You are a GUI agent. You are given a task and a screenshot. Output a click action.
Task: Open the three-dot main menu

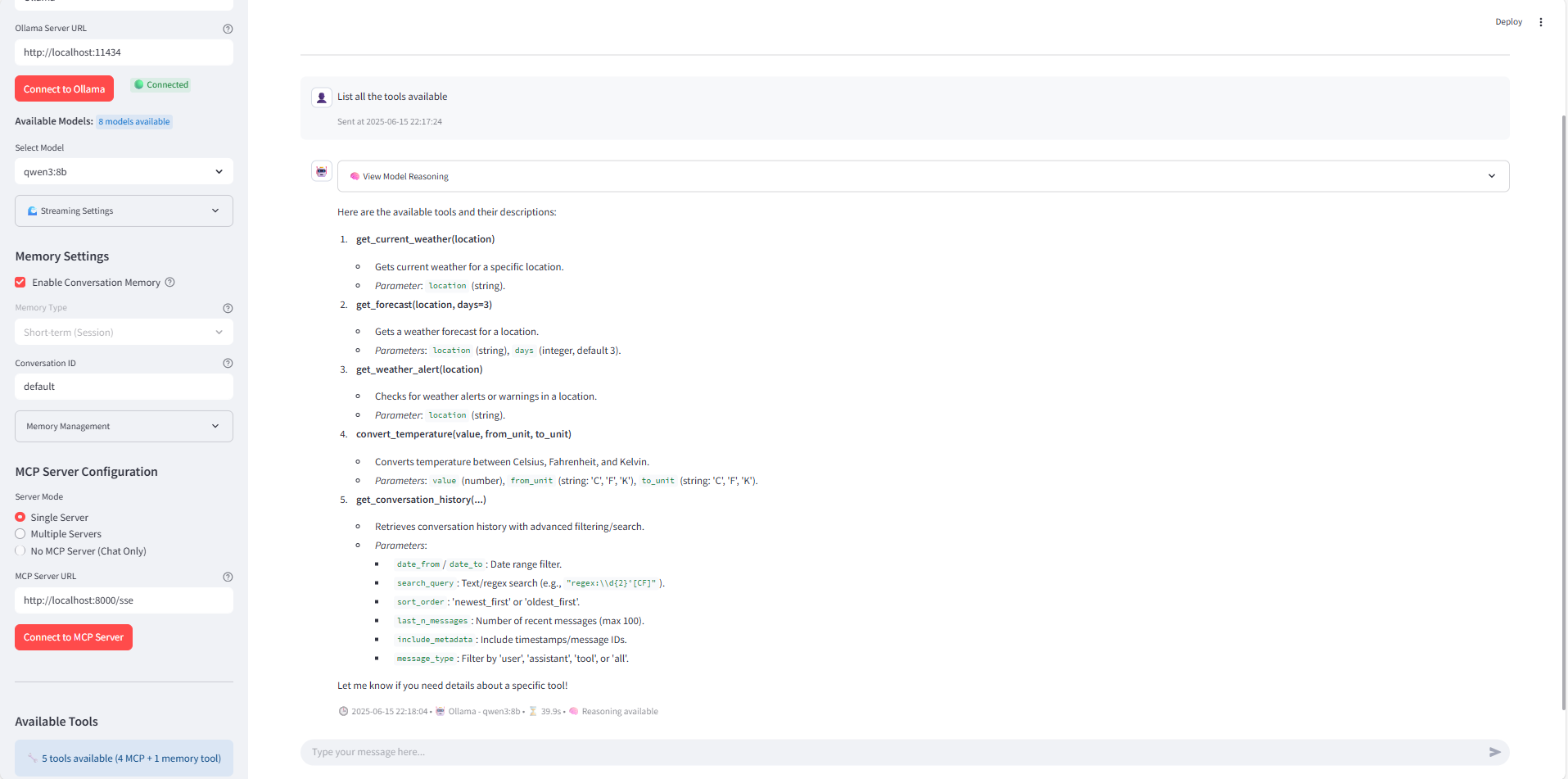[1540, 22]
